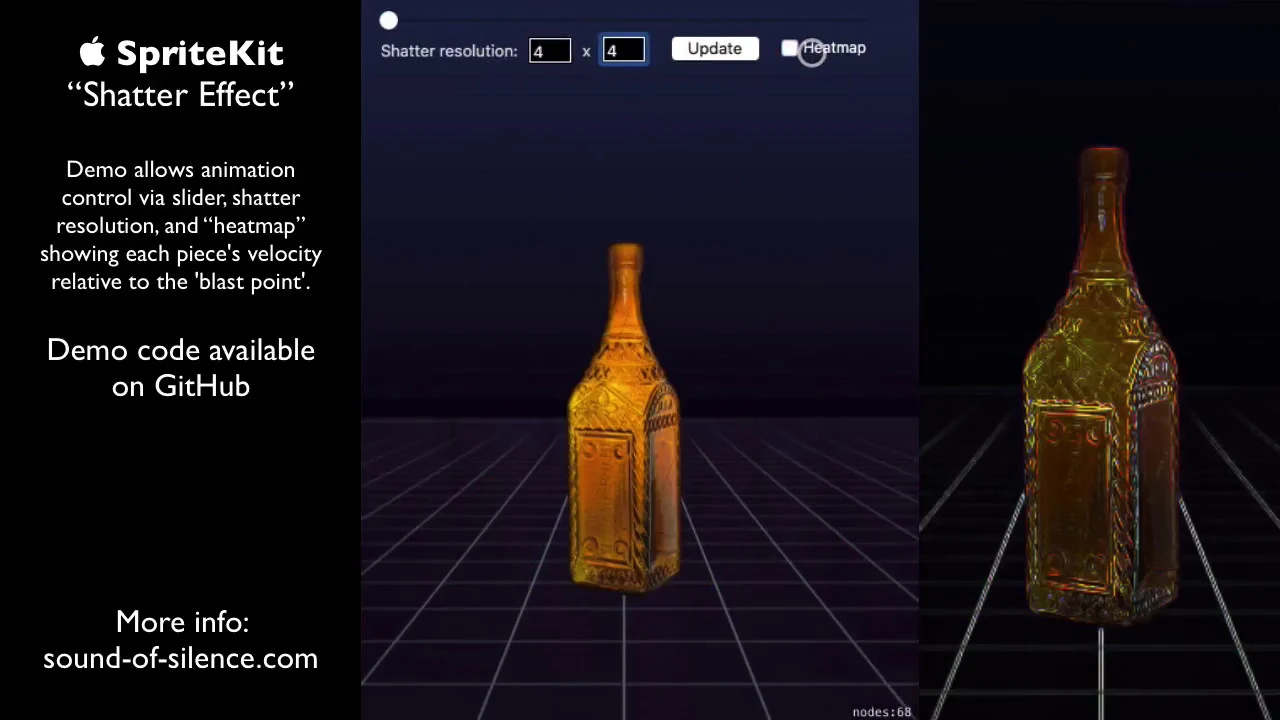Click the 'Demo code available on GitHub' text
The width and height of the screenshot is (1280, 720).
pyautogui.click(x=181, y=367)
